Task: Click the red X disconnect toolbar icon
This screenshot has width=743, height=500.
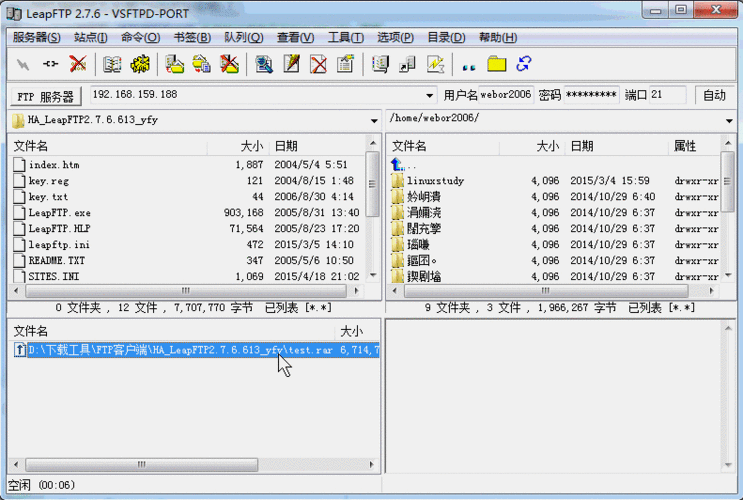Action: (x=78, y=64)
